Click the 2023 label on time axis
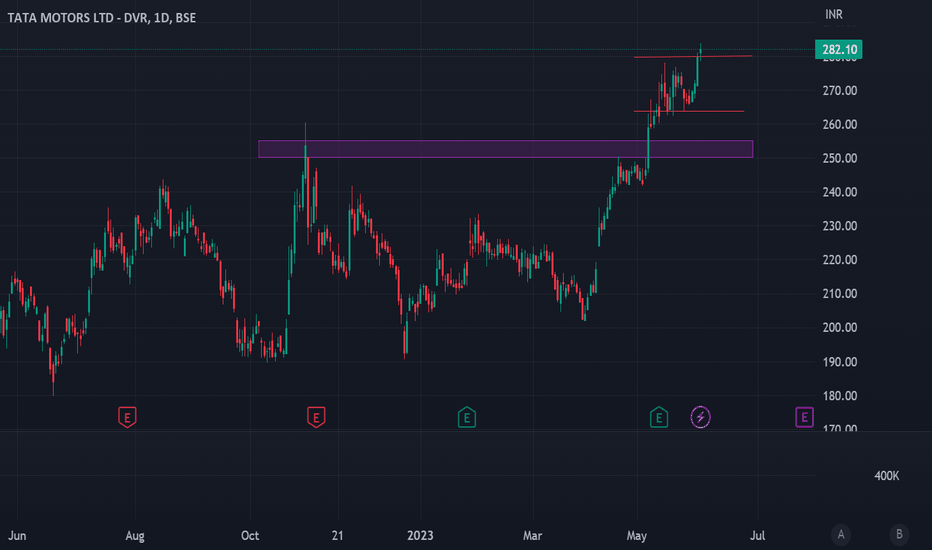The height and width of the screenshot is (550, 932). coord(420,535)
